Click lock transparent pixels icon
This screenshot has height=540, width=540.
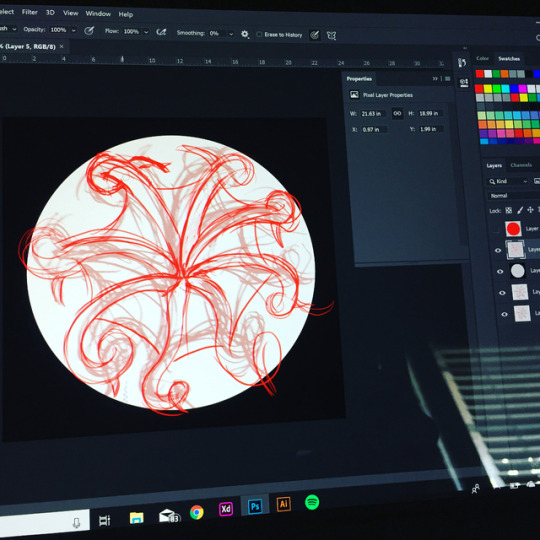[508, 210]
